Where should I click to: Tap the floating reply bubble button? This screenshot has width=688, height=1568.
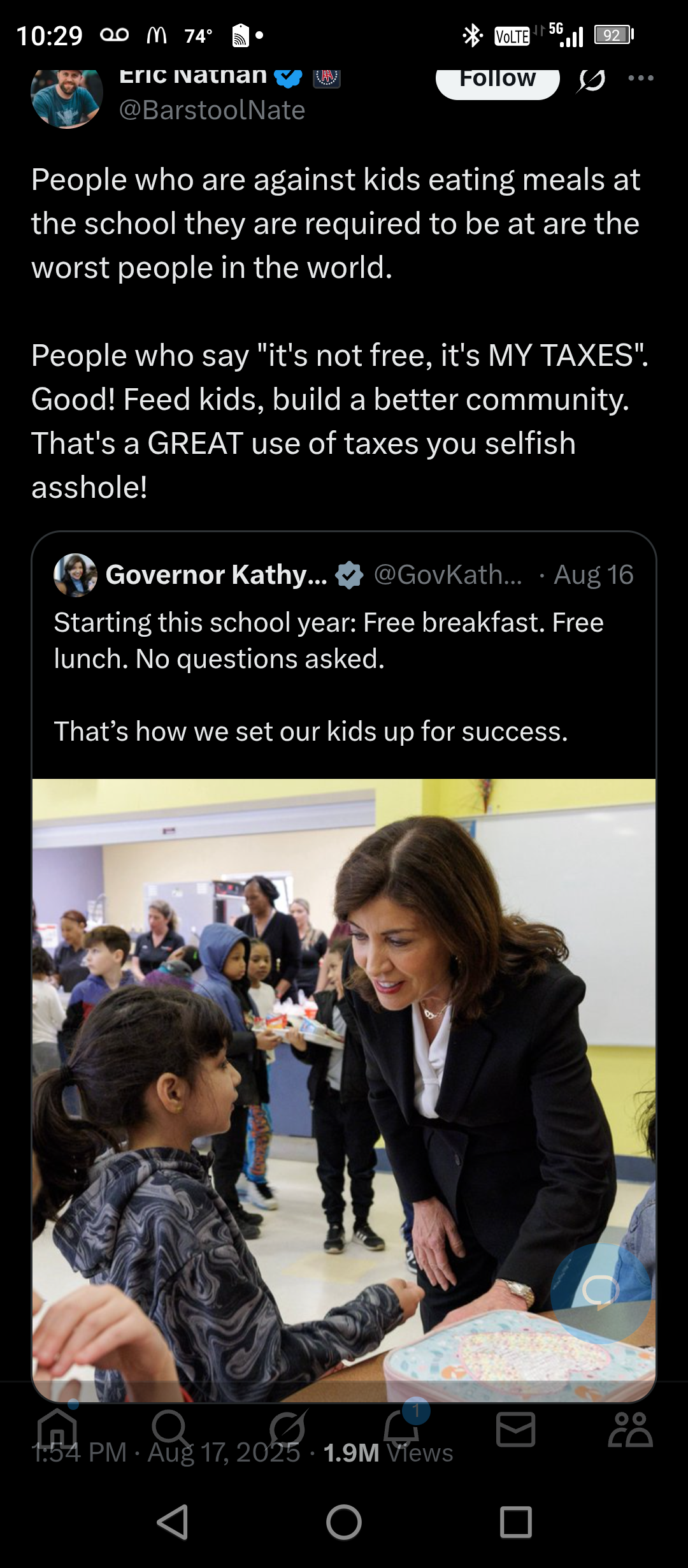coord(600,1290)
